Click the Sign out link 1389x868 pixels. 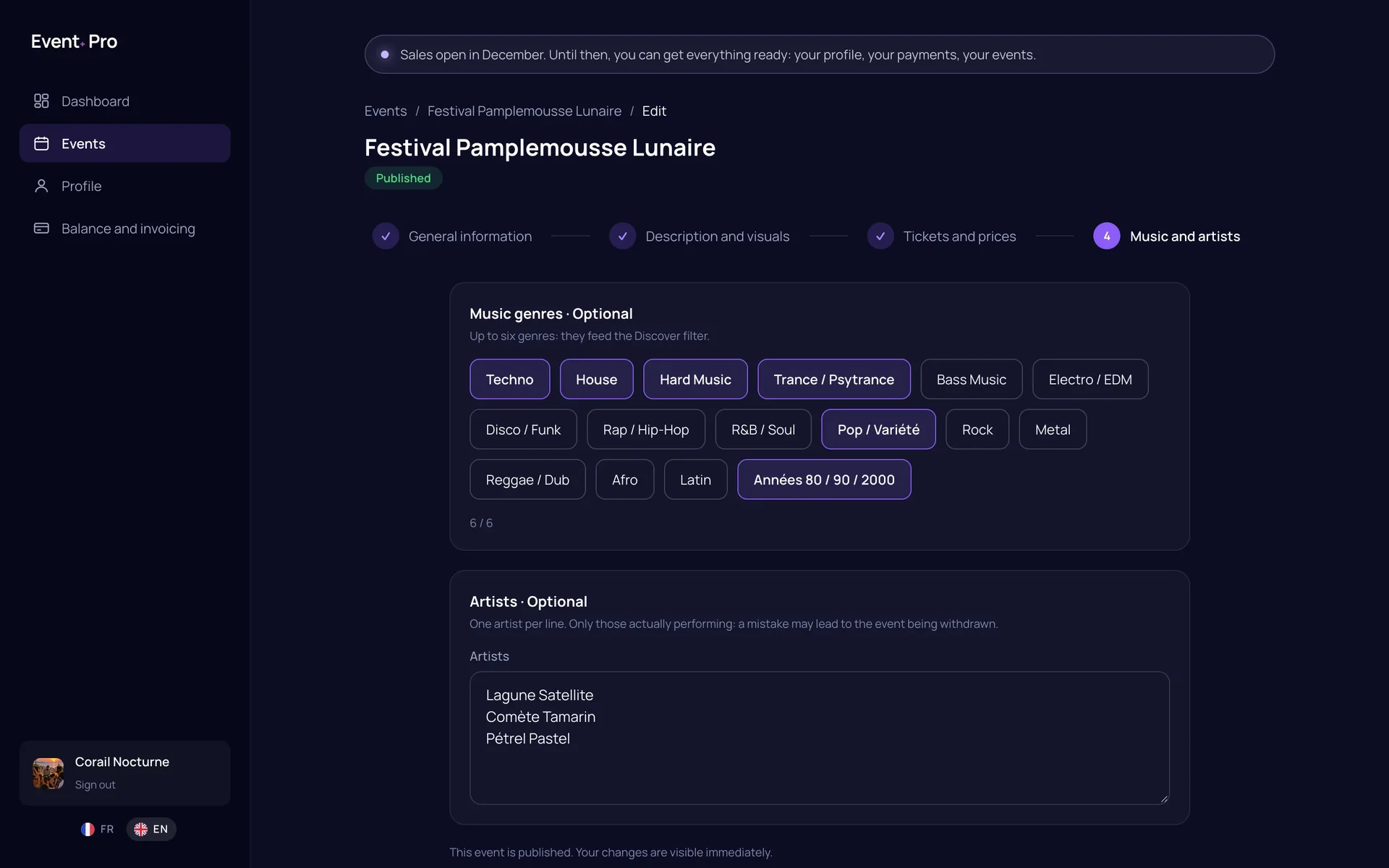(95, 785)
